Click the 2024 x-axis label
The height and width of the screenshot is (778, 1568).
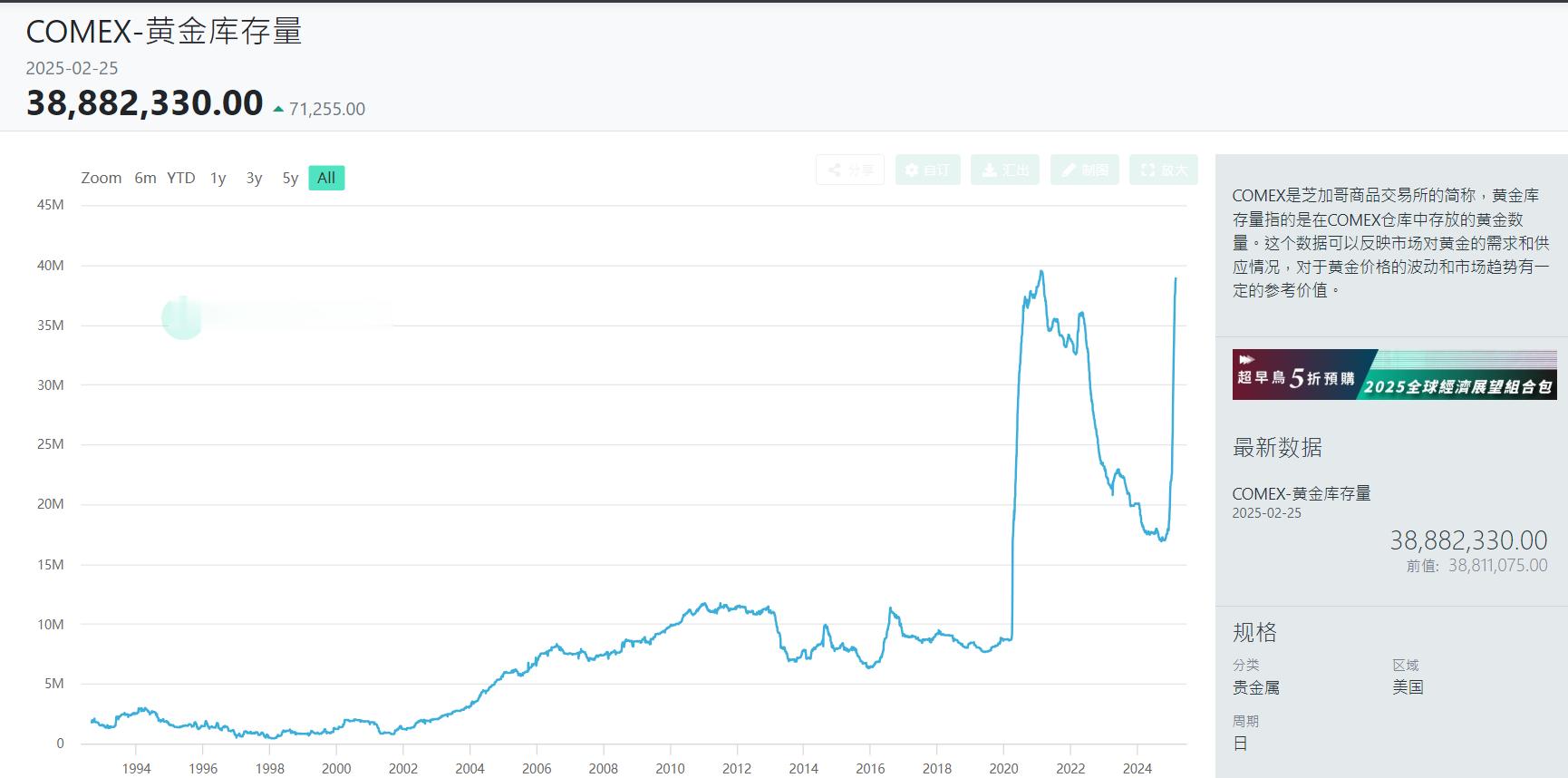point(1137,768)
